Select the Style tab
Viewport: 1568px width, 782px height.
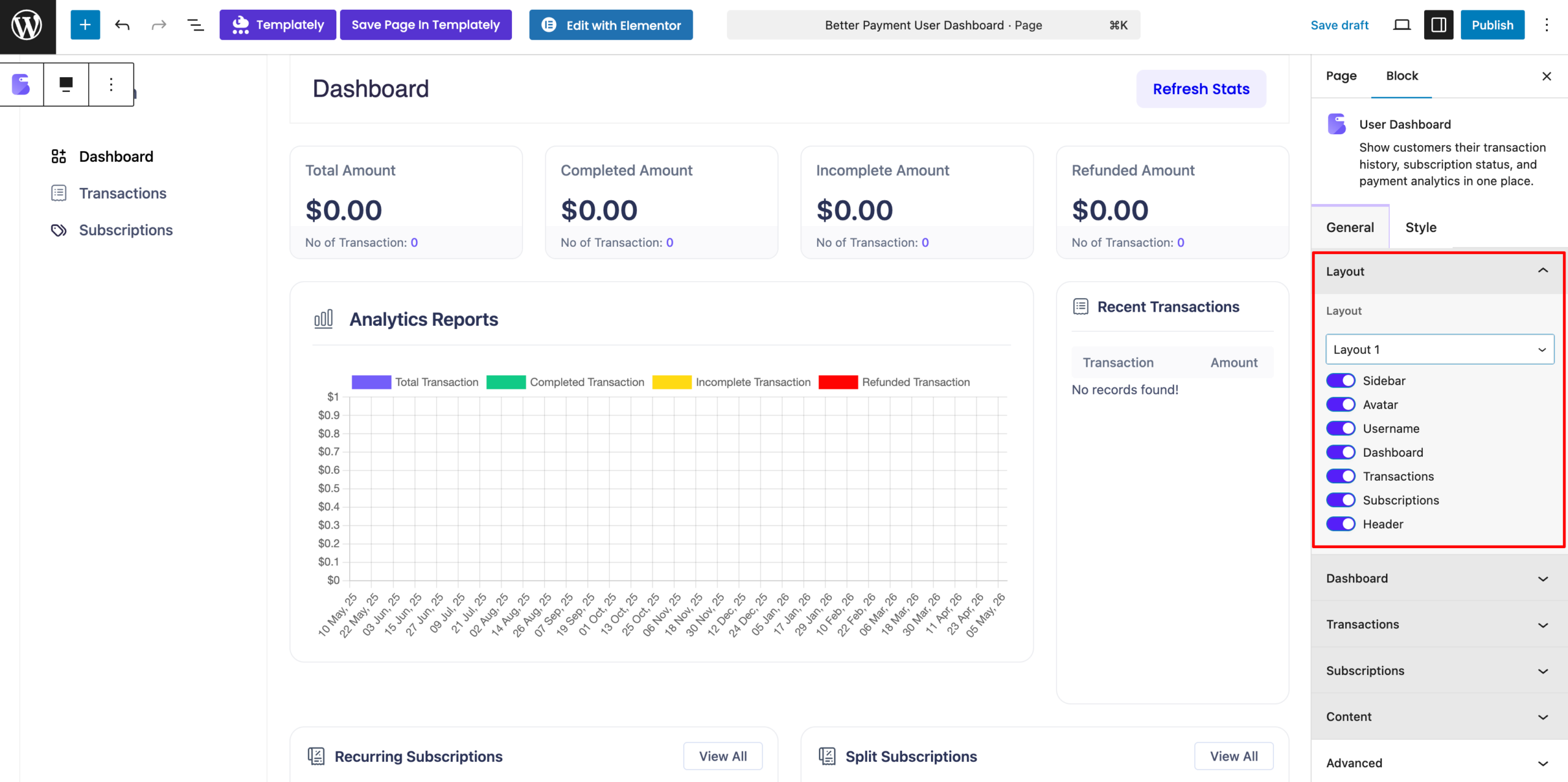coord(1420,227)
